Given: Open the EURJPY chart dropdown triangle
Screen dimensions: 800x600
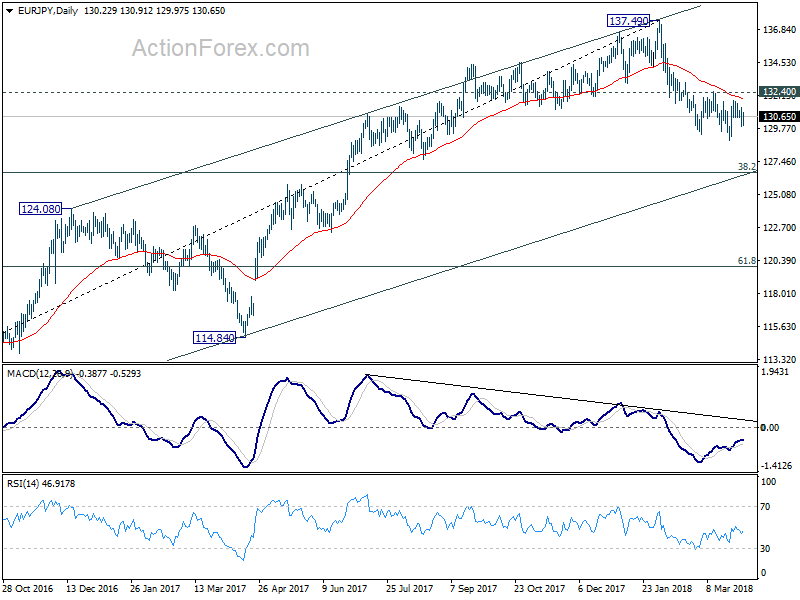Looking at the screenshot, I should coord(10,11).
